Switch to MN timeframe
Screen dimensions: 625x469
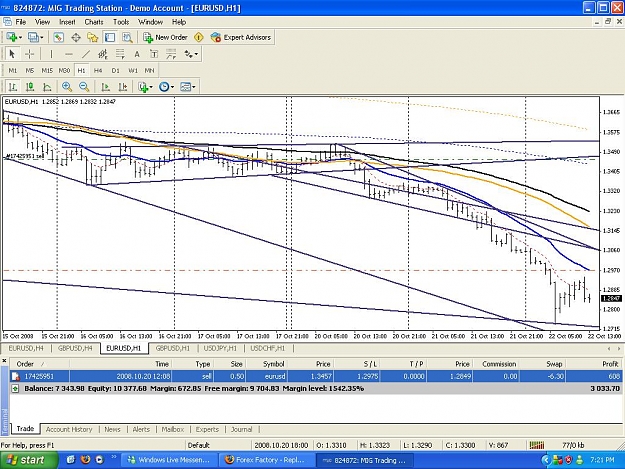(149, 71)
